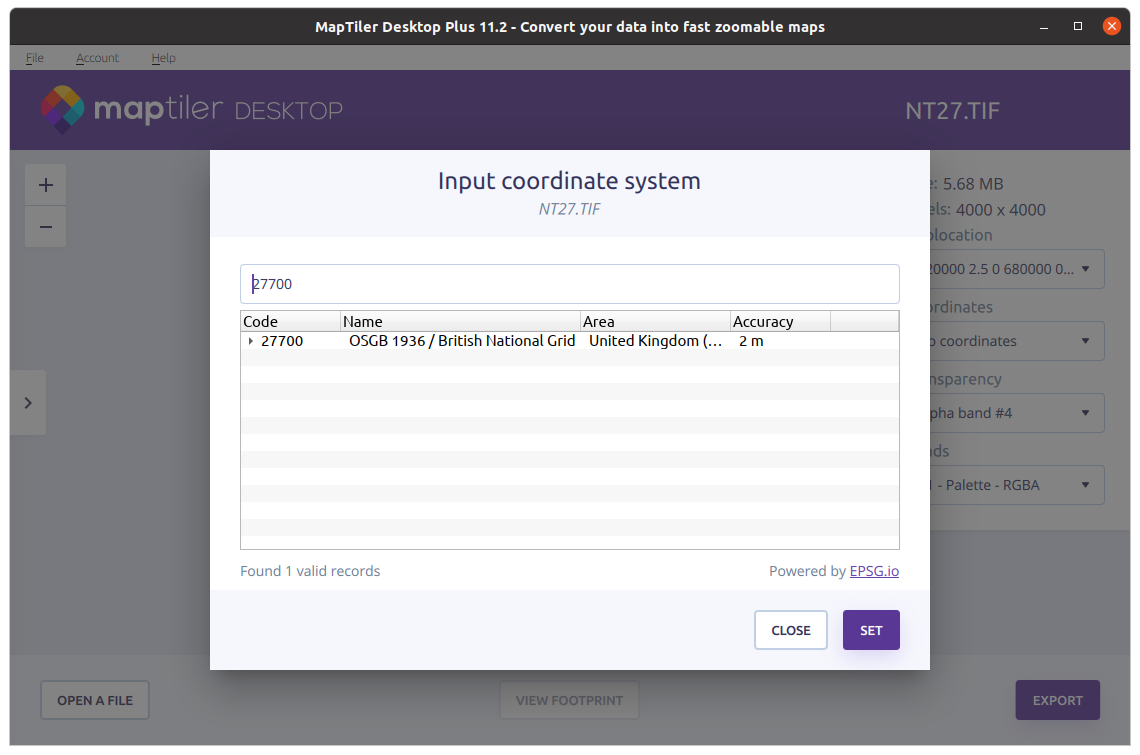
Task: Click the coordinate system search field
Action: pyautogui.click(x=570, y=284)
